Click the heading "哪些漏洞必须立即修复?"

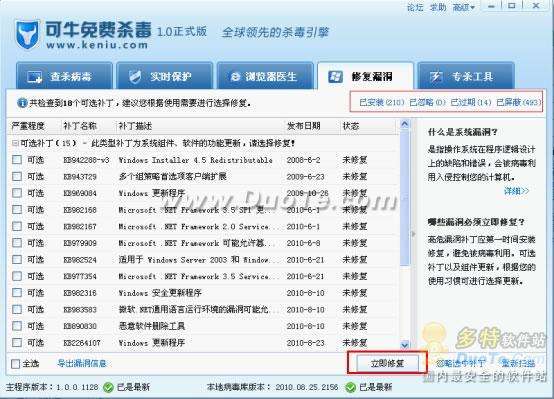pyautogui.click(x=477, y=222)
